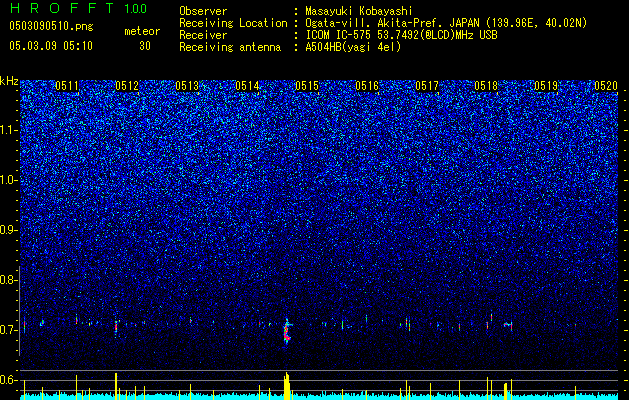Click the 1.0 kHz axis label
This screenshot has height=400, width=629.
[x=8, y=180]
